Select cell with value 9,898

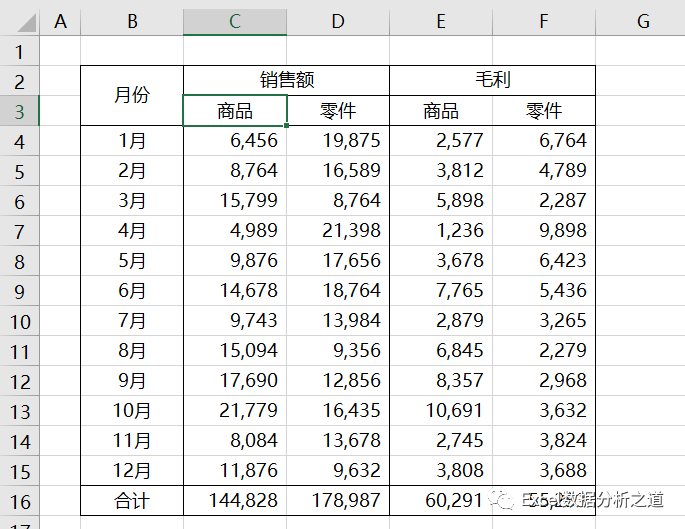[x=544, y=231]
